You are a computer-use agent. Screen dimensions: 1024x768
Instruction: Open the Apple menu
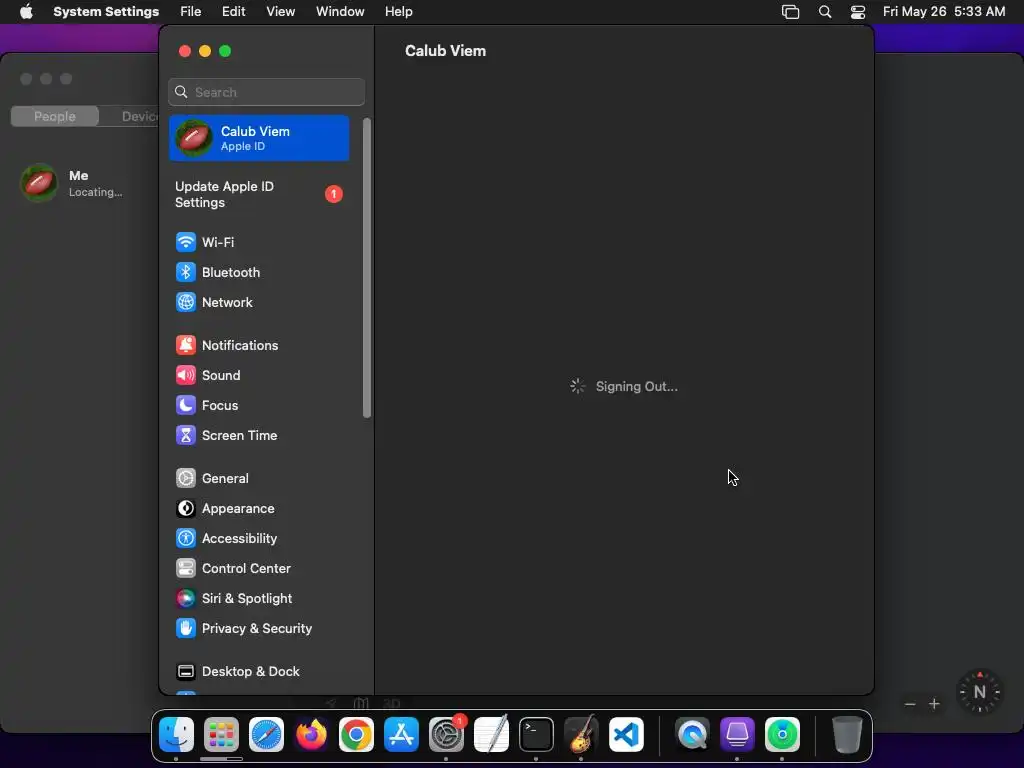26,12
